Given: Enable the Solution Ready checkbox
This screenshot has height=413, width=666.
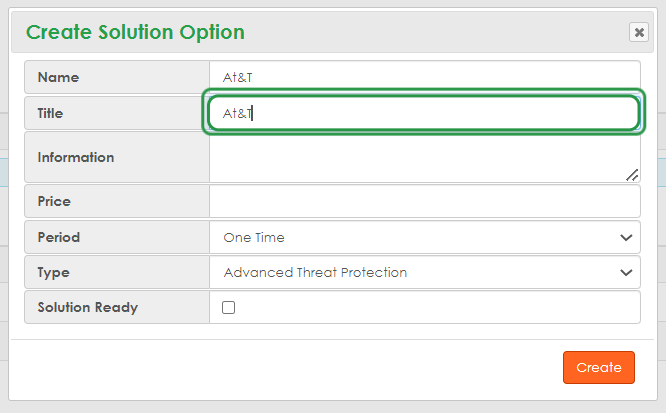Looking at the screenshot, I should (228, 308).
